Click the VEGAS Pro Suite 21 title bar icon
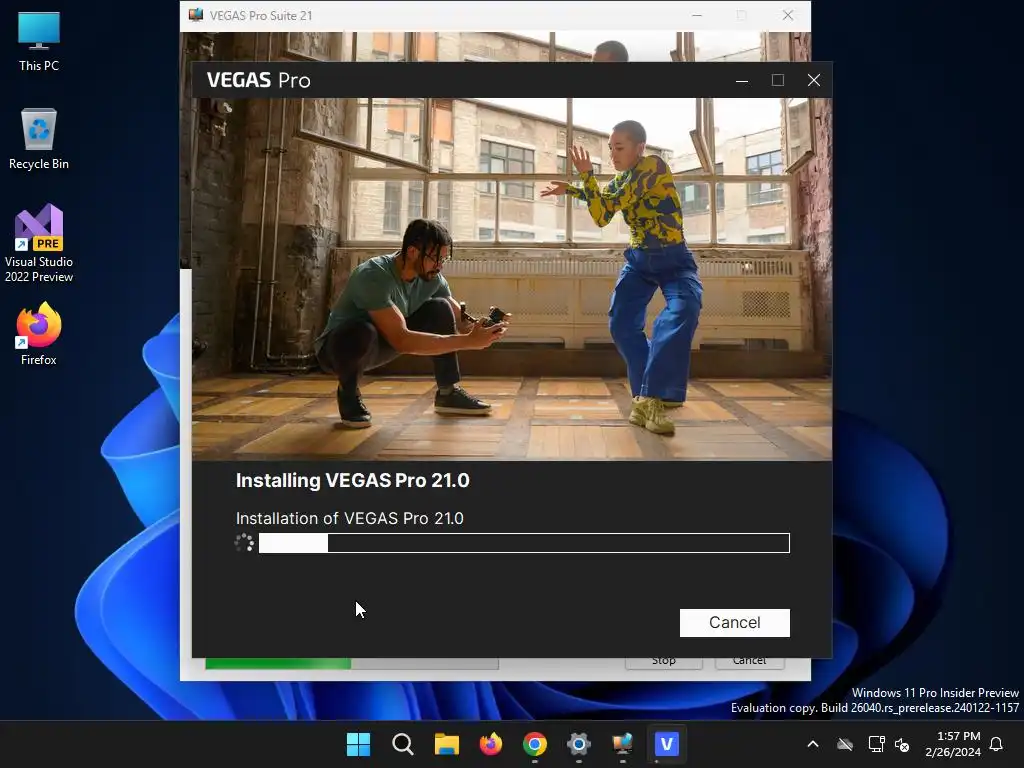Viewport: 1024px width, 768px height. (195, 15)
